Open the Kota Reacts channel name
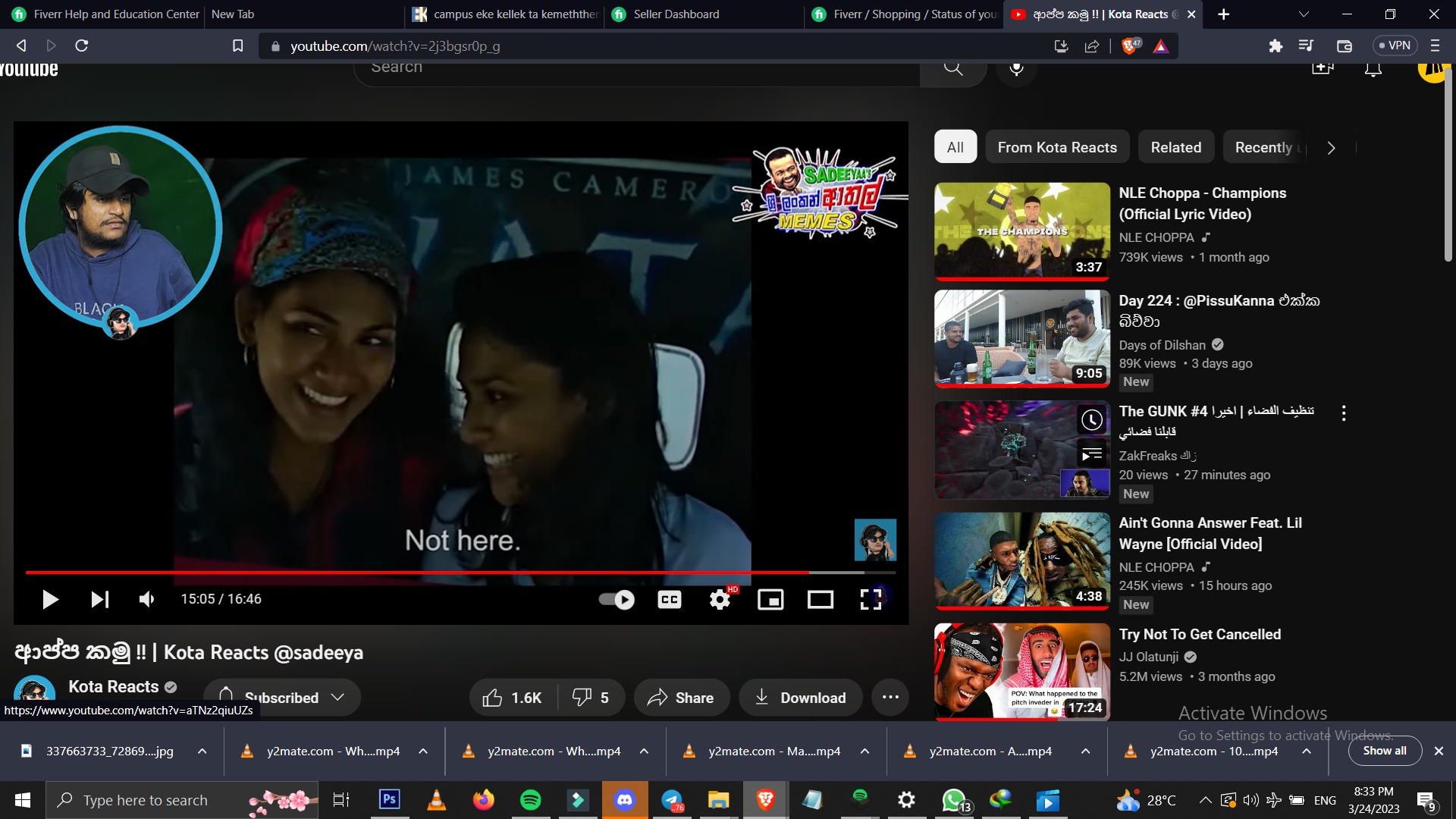Screen dimensions: 1456x819 pyautogui.click(x=114, y=686)
